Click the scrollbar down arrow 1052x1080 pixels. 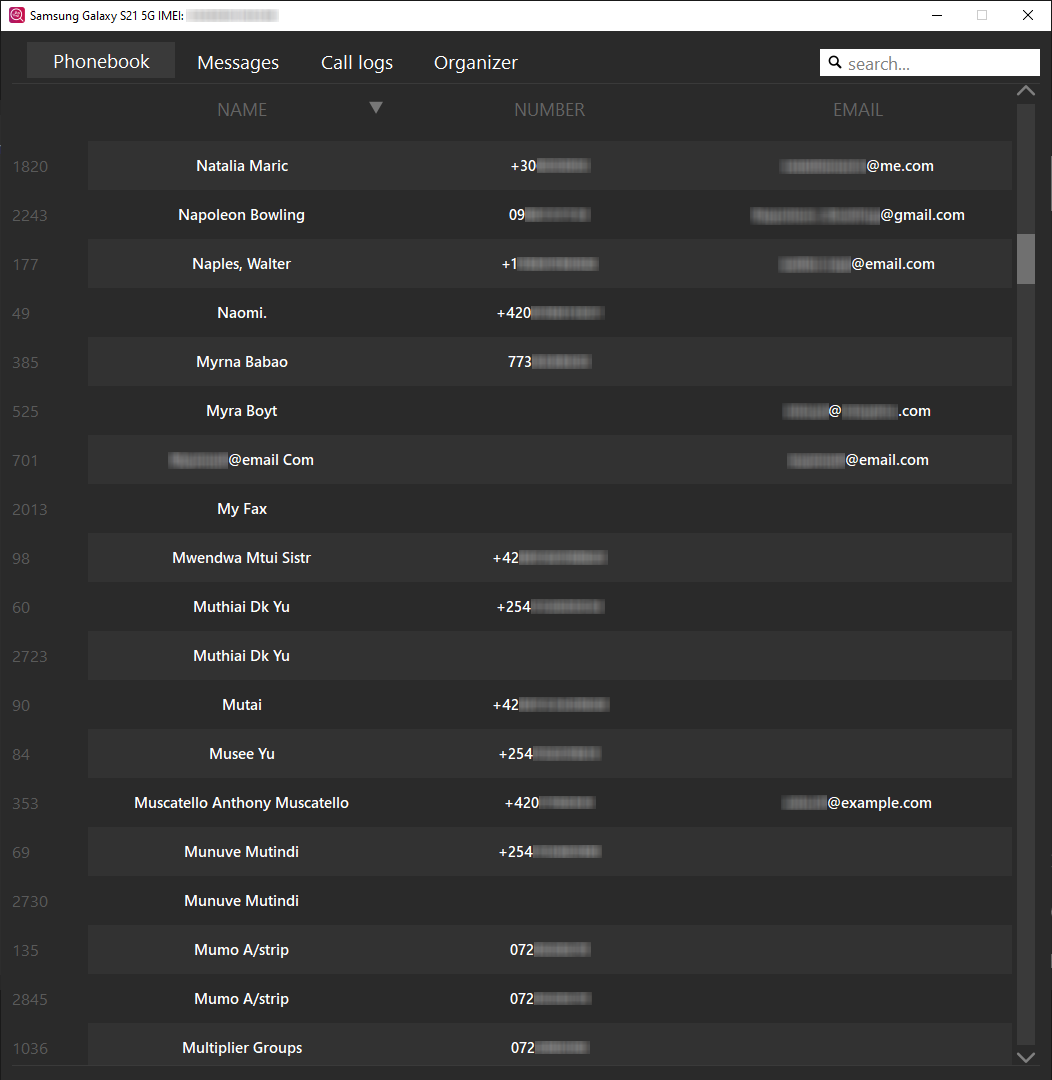[x=1025, y=1057]
